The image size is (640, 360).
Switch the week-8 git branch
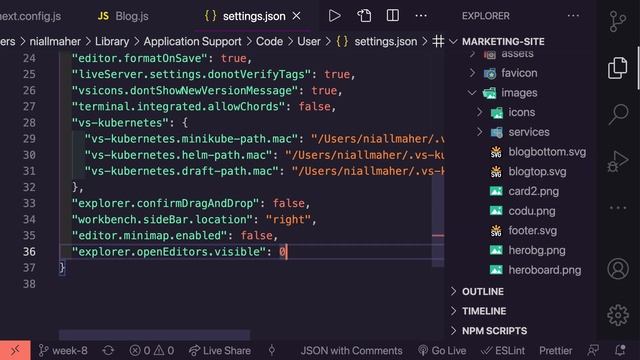coord(63,351)
